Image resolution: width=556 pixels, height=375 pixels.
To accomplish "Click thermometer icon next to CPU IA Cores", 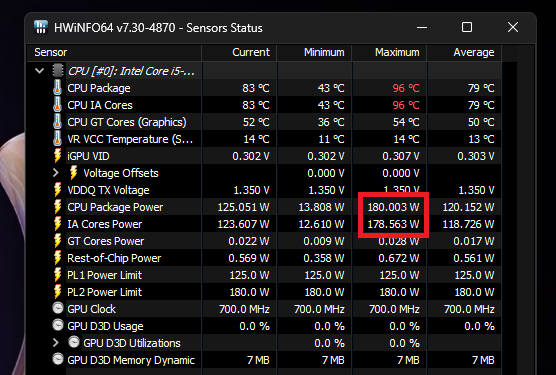I will tap(57, 105).
